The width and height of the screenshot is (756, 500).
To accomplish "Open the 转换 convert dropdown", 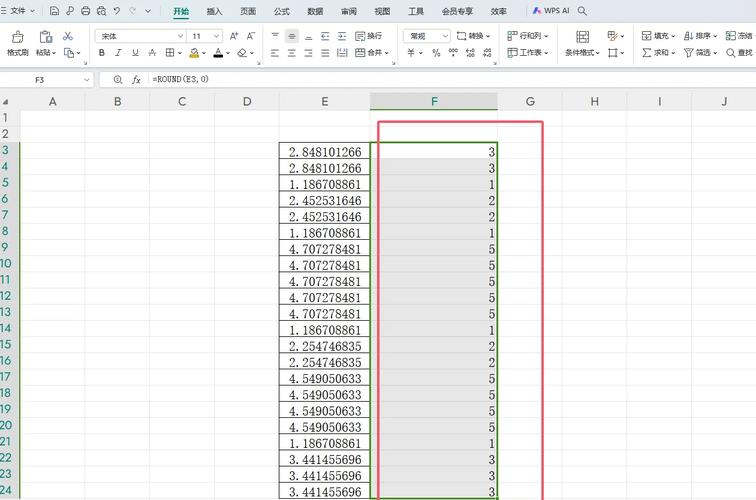I will [473, 36].
